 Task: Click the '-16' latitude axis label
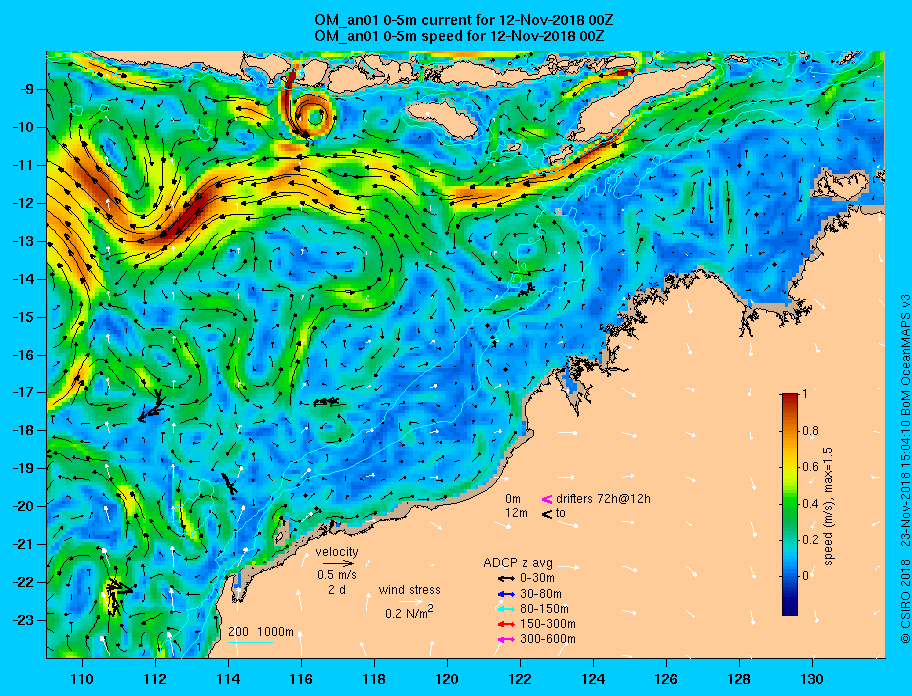point(23,355)
